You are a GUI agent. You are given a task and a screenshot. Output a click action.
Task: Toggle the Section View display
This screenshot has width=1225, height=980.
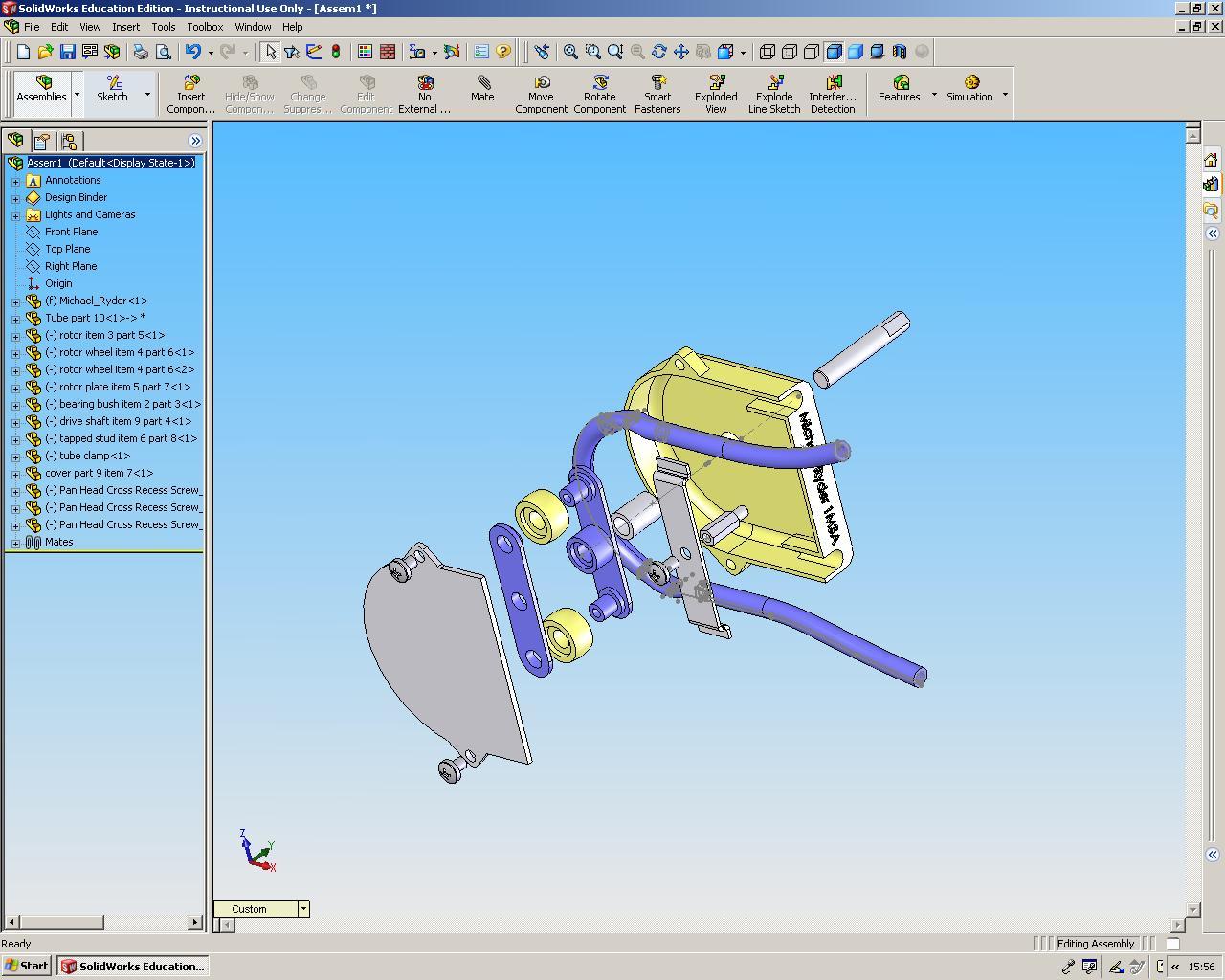[900, 52]
